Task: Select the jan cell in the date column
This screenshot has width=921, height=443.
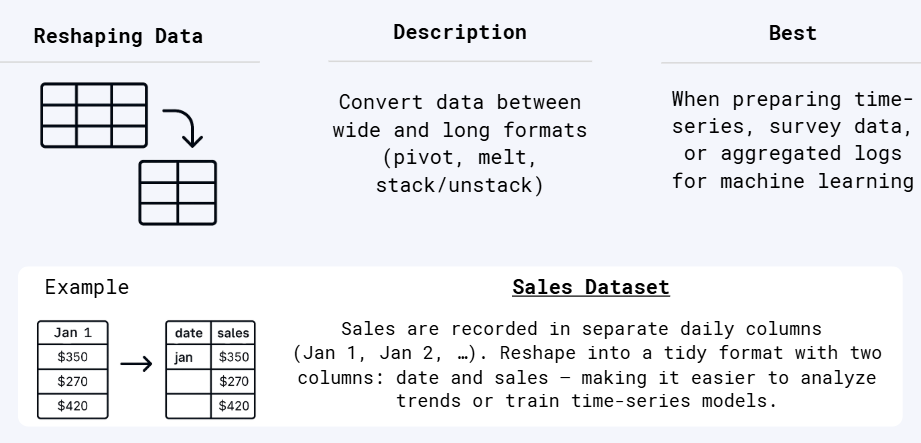Action: (x=187, y=357)
